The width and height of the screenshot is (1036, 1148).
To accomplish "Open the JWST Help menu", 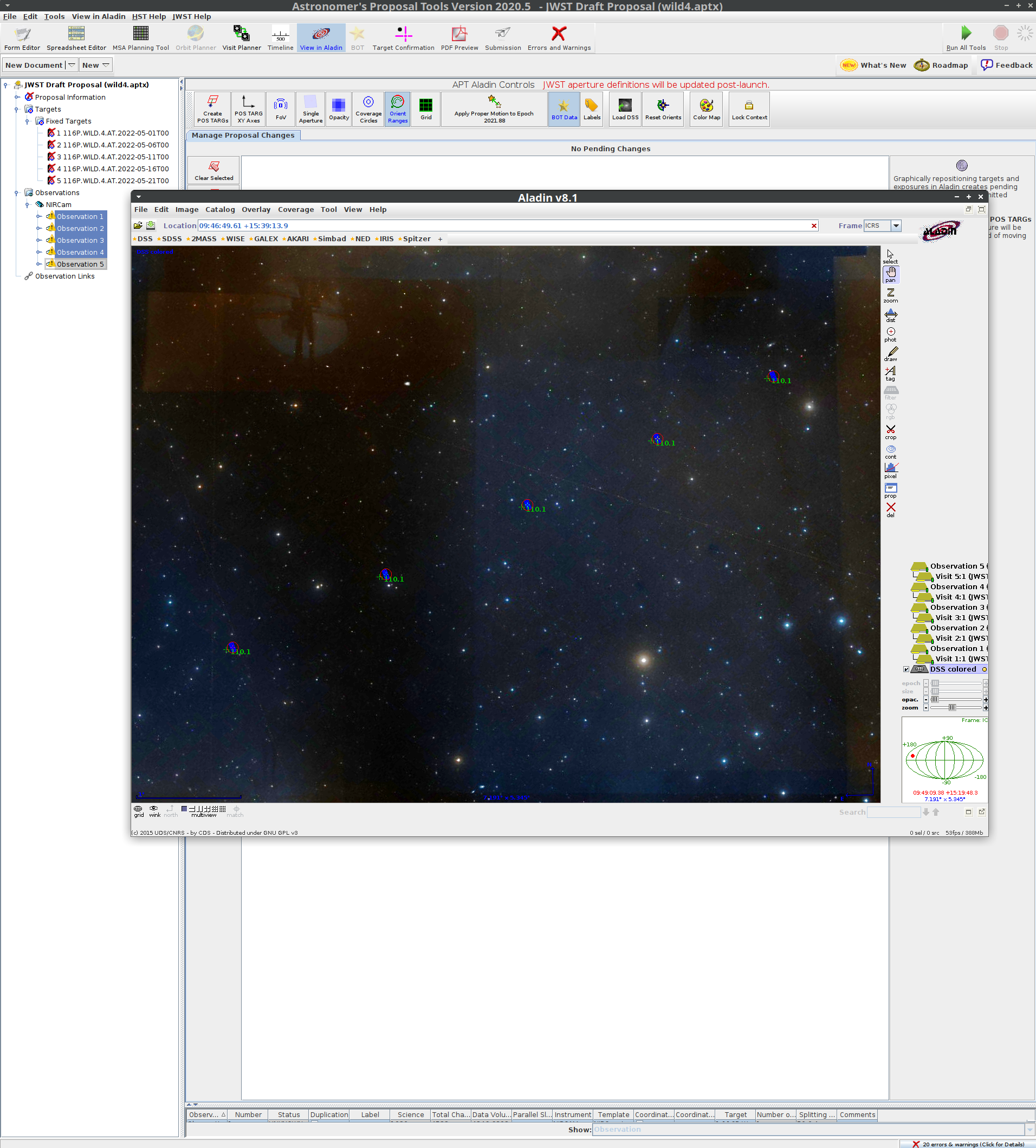I will point(191,16).
